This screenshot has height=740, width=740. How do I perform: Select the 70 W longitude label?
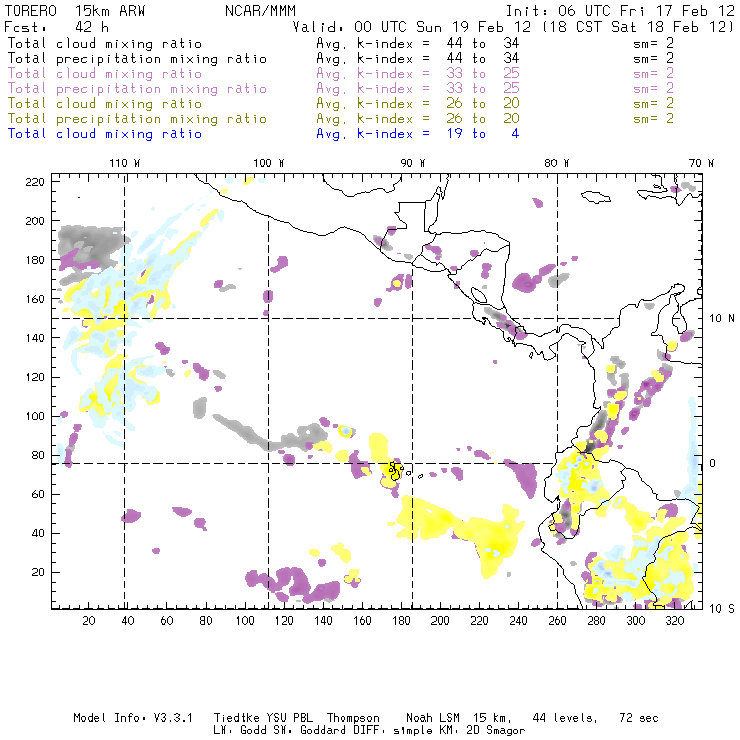click(702, 163)
